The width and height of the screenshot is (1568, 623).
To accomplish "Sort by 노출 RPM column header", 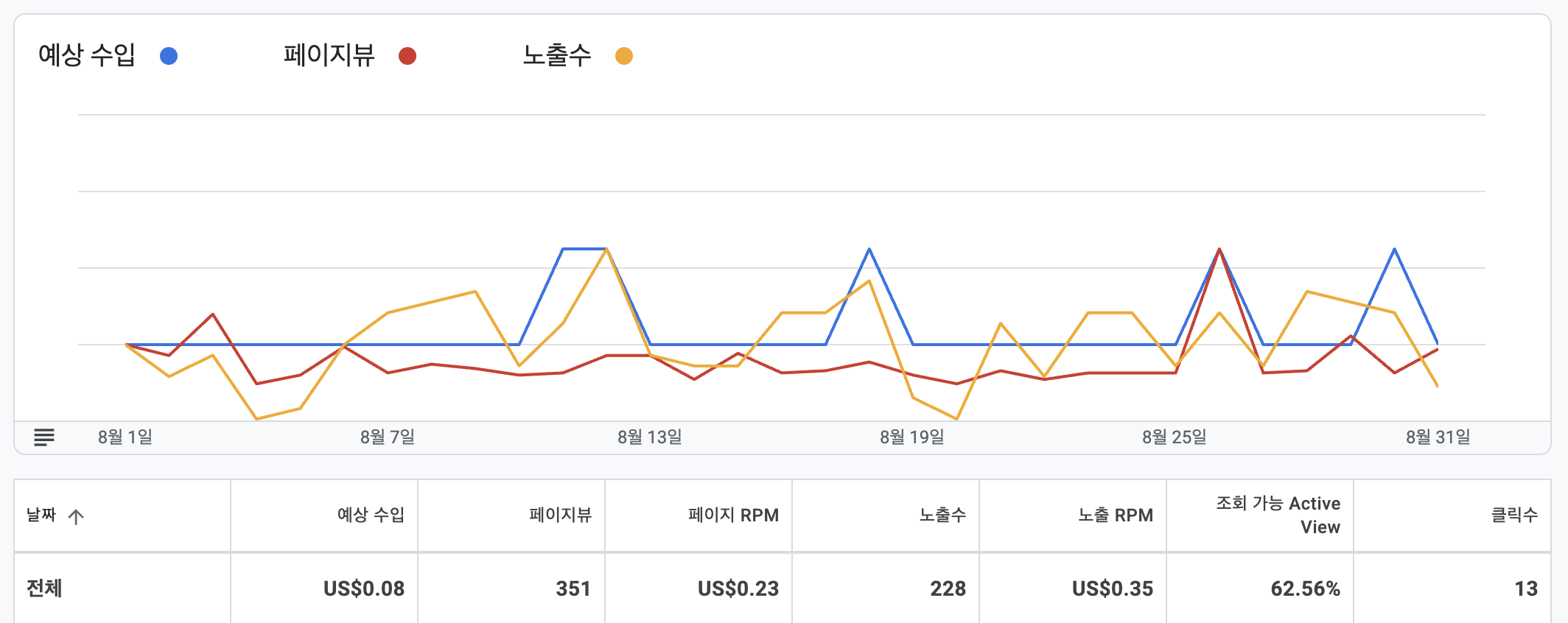I will (1116, 515).
